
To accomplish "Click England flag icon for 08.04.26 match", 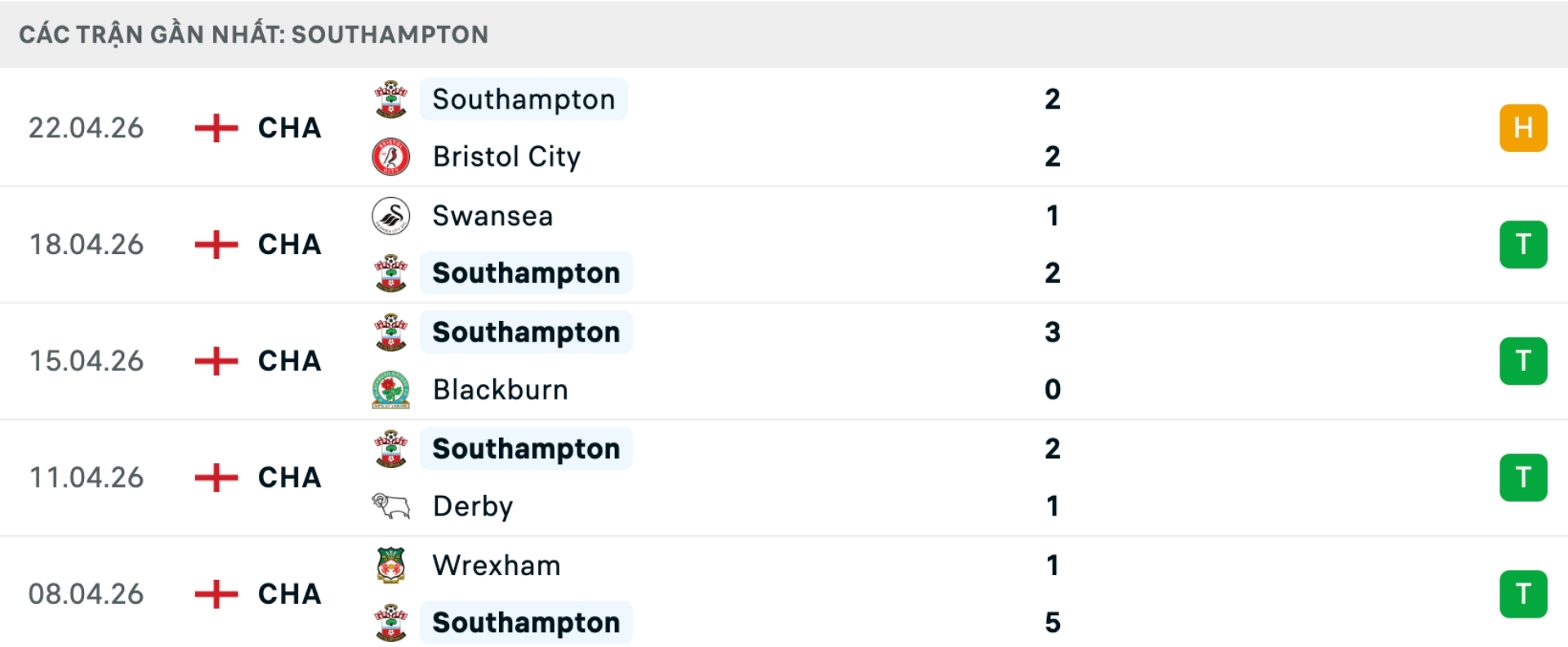I will tap(216, 594).
